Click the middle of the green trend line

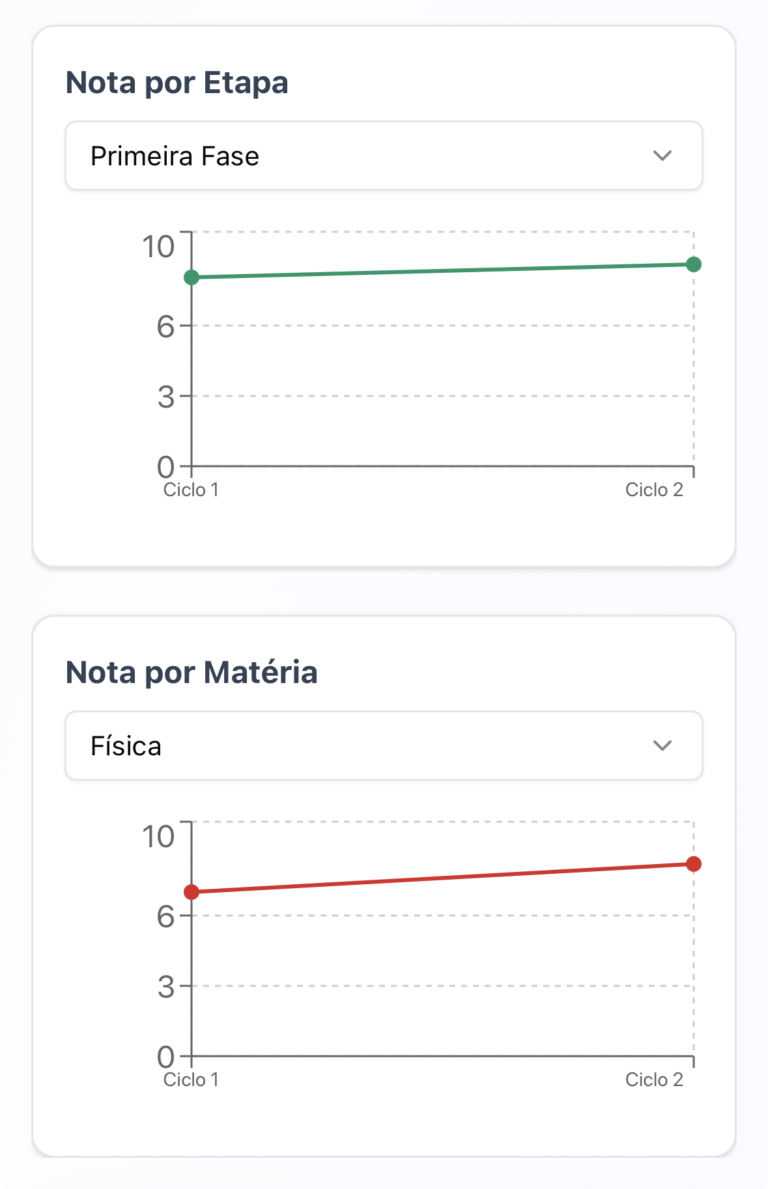442,271
